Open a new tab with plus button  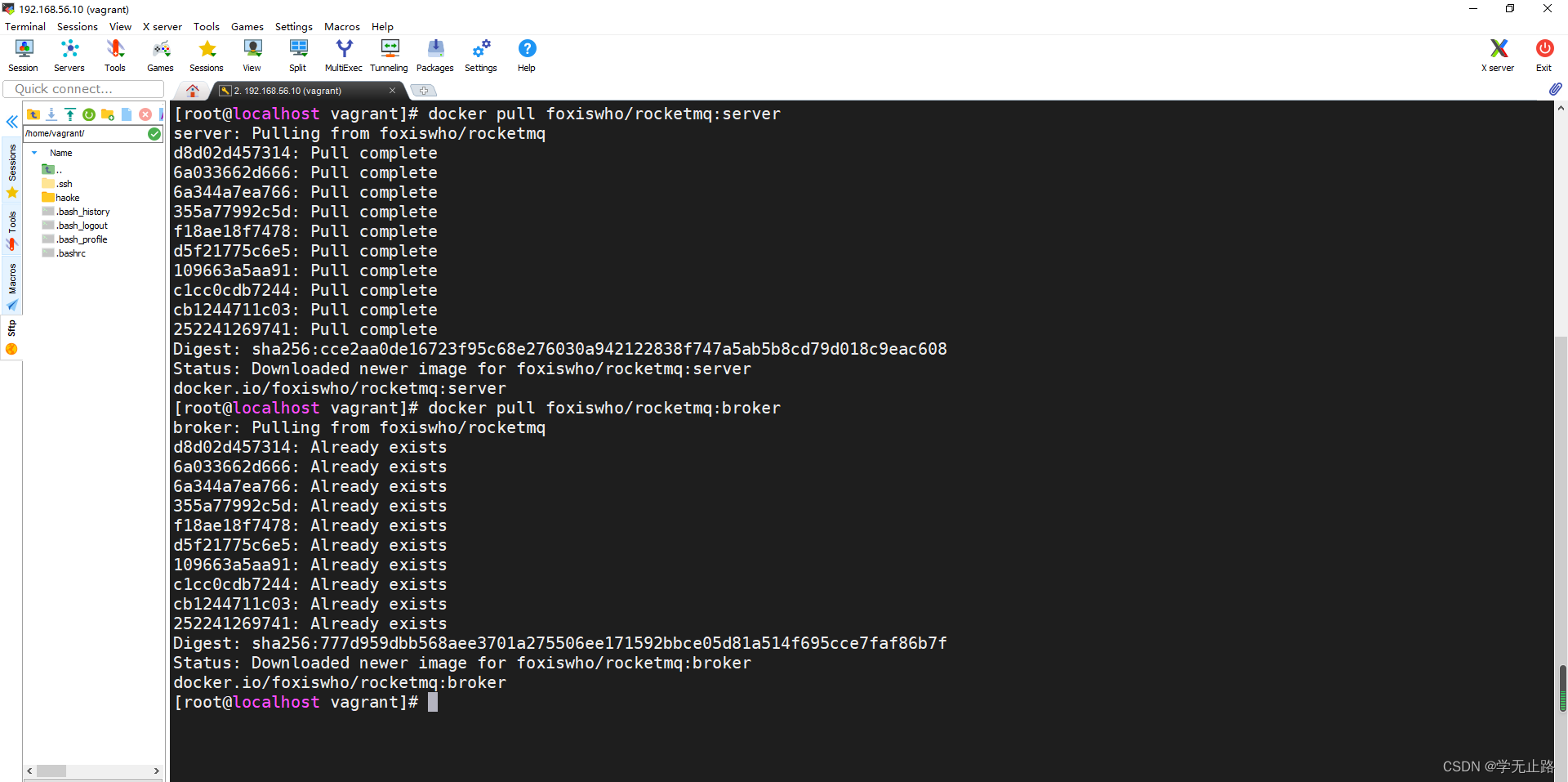point(423,91)
